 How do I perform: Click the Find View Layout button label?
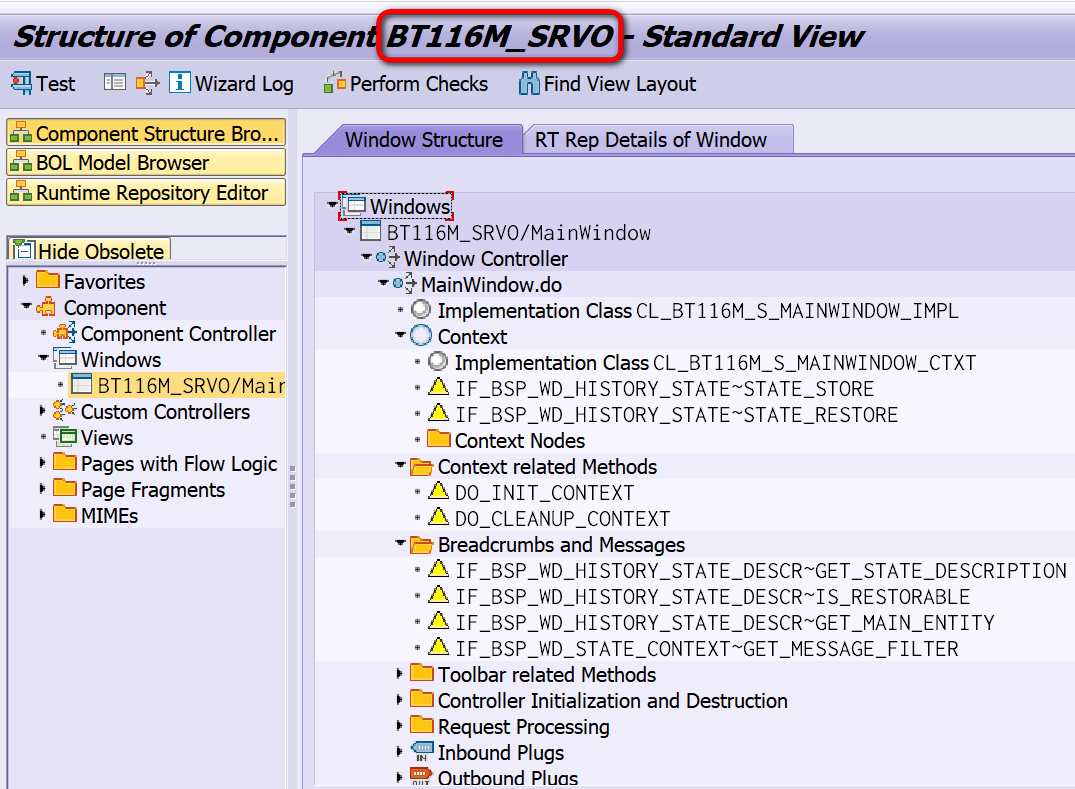pos(620,84)
